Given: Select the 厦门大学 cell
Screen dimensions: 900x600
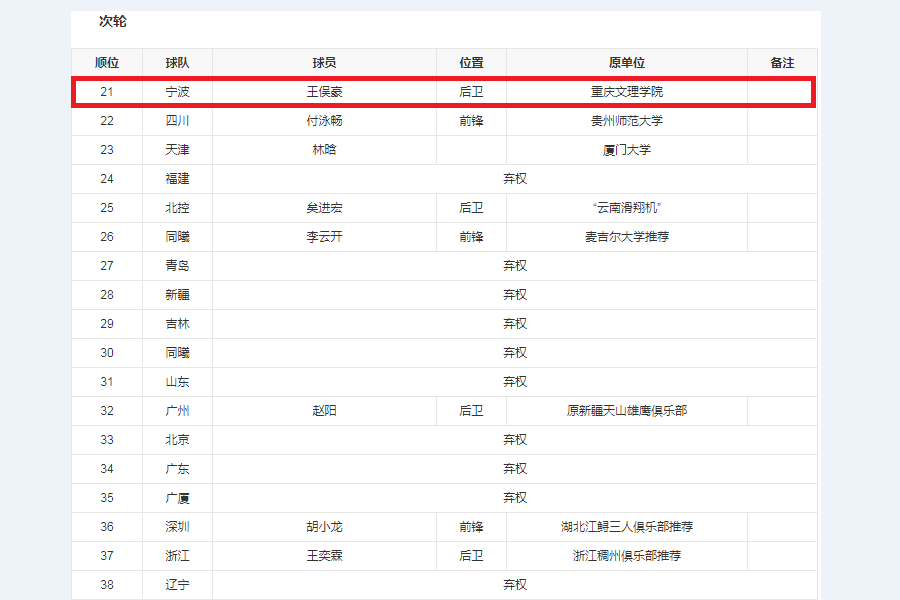Looking at the screenshot, I should [627, 150].
